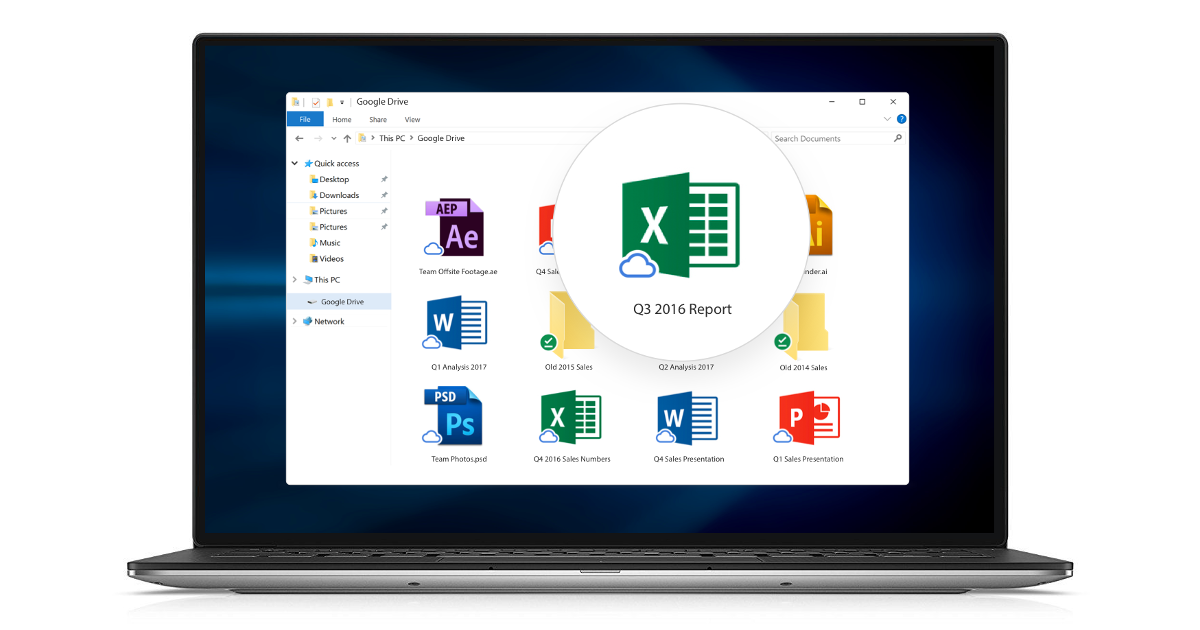Image resolution: width=1200 pixels, height=630 pixels.
Task: Click the Forward navigation arrow
Action: tap(317, 138)
